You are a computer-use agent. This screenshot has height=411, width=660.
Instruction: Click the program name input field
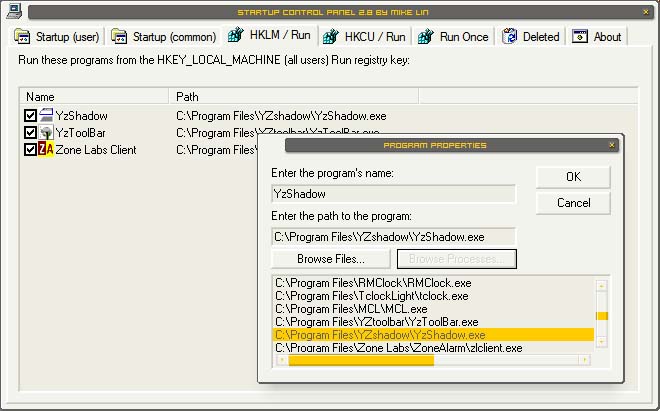pyautogui.click(x=394, y=194)
